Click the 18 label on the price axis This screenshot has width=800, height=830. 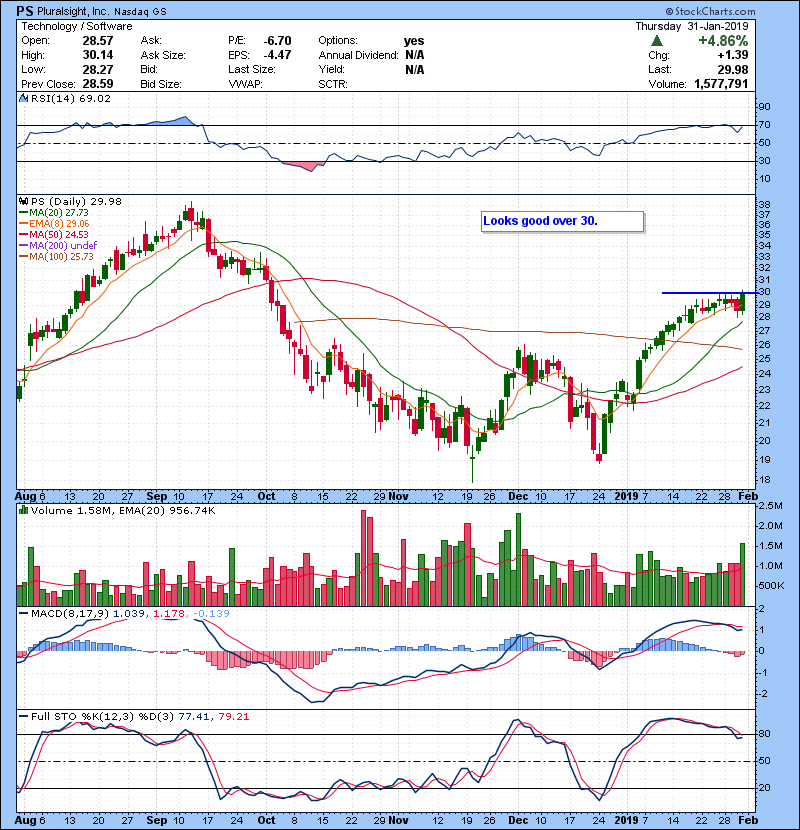click(x=764, y=480)
